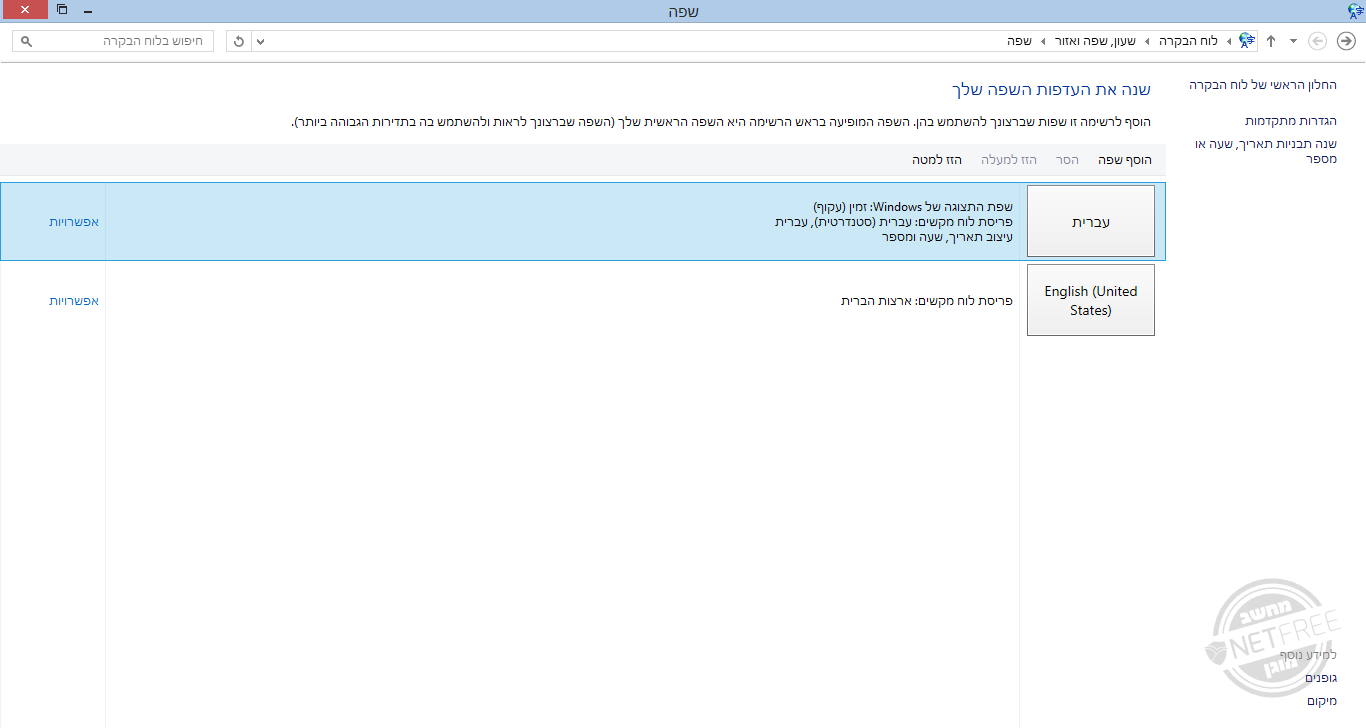This screenshot has width=1366, height=728.
Task: Click the text 'פריסת לוח מקשים: ארצות הברית'
Action: coord(927,300)
